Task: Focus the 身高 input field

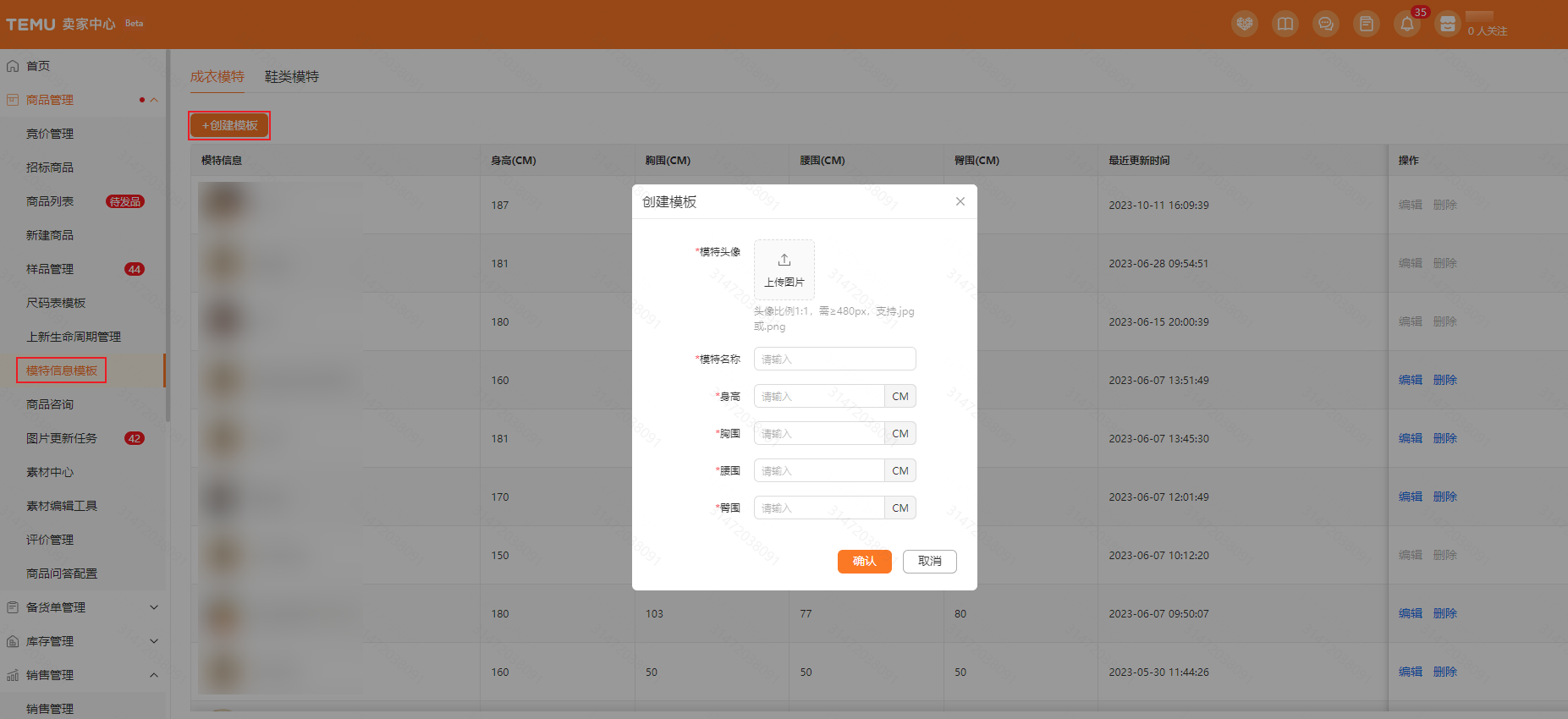Action: coord(818,397)
